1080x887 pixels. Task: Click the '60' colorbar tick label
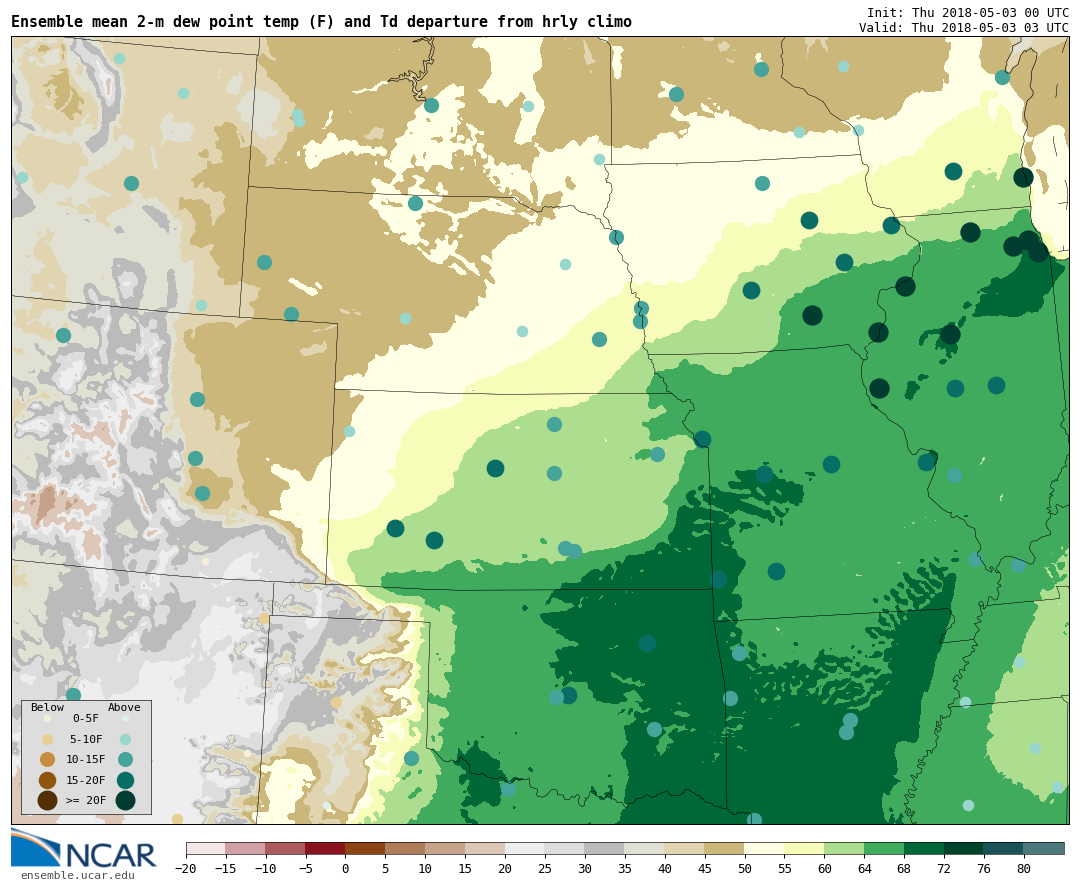pyautogui.click(x=824, y=868)
